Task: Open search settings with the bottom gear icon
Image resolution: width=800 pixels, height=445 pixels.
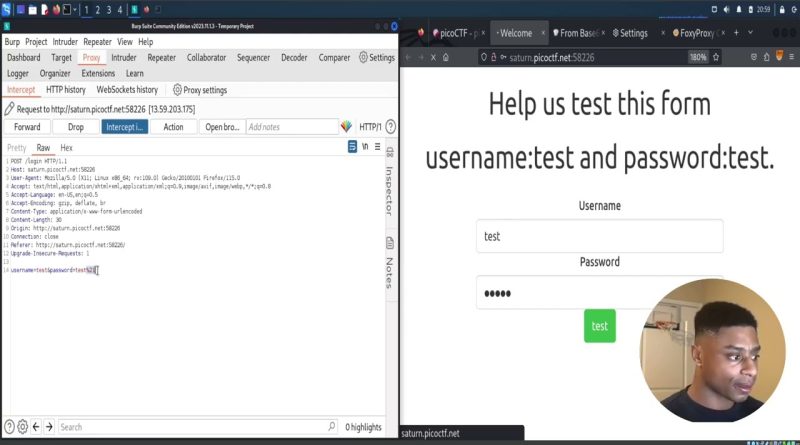Action: (x=22, y=427)
